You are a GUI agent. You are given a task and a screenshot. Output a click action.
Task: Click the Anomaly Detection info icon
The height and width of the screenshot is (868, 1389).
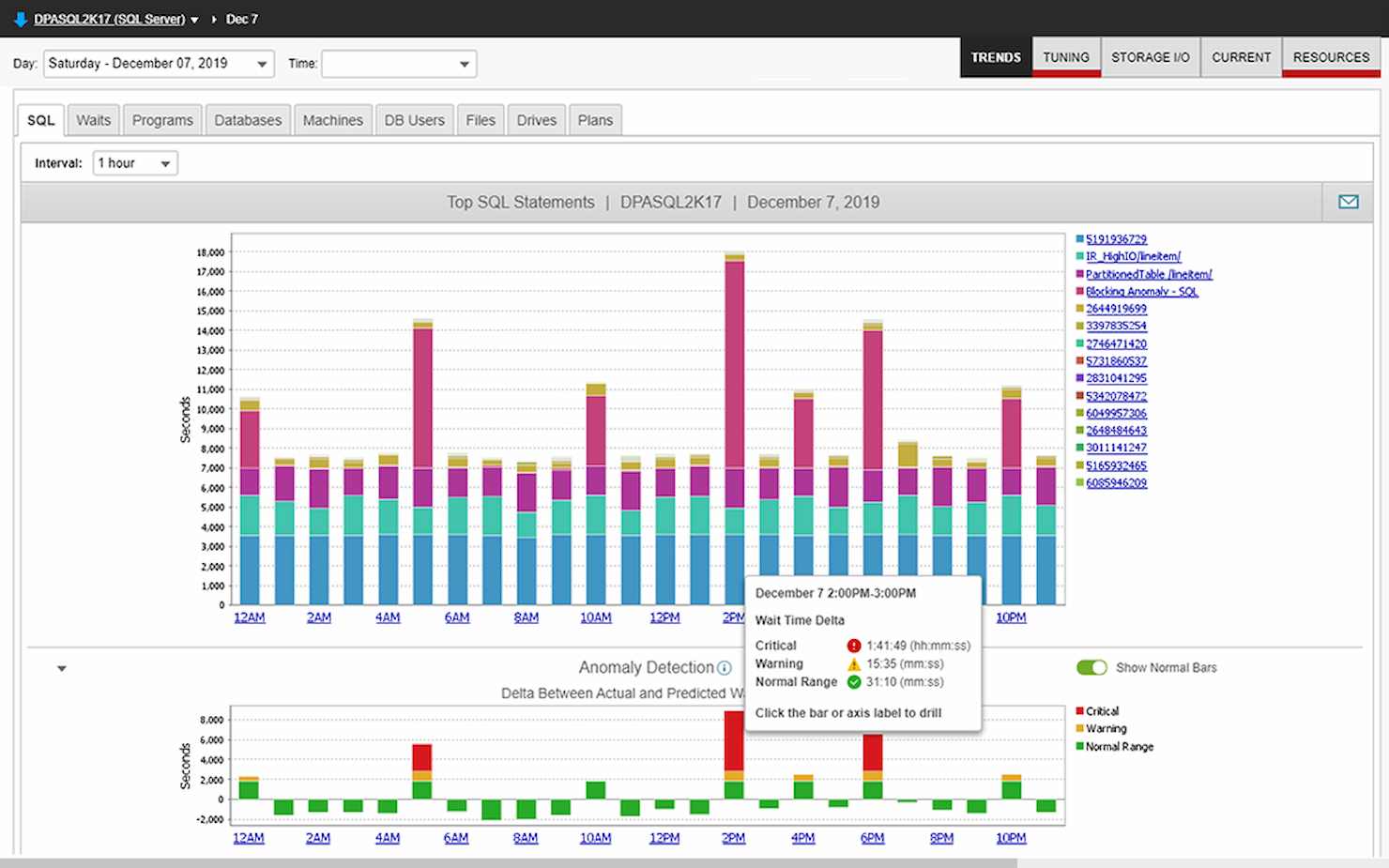tap(724, 667)
